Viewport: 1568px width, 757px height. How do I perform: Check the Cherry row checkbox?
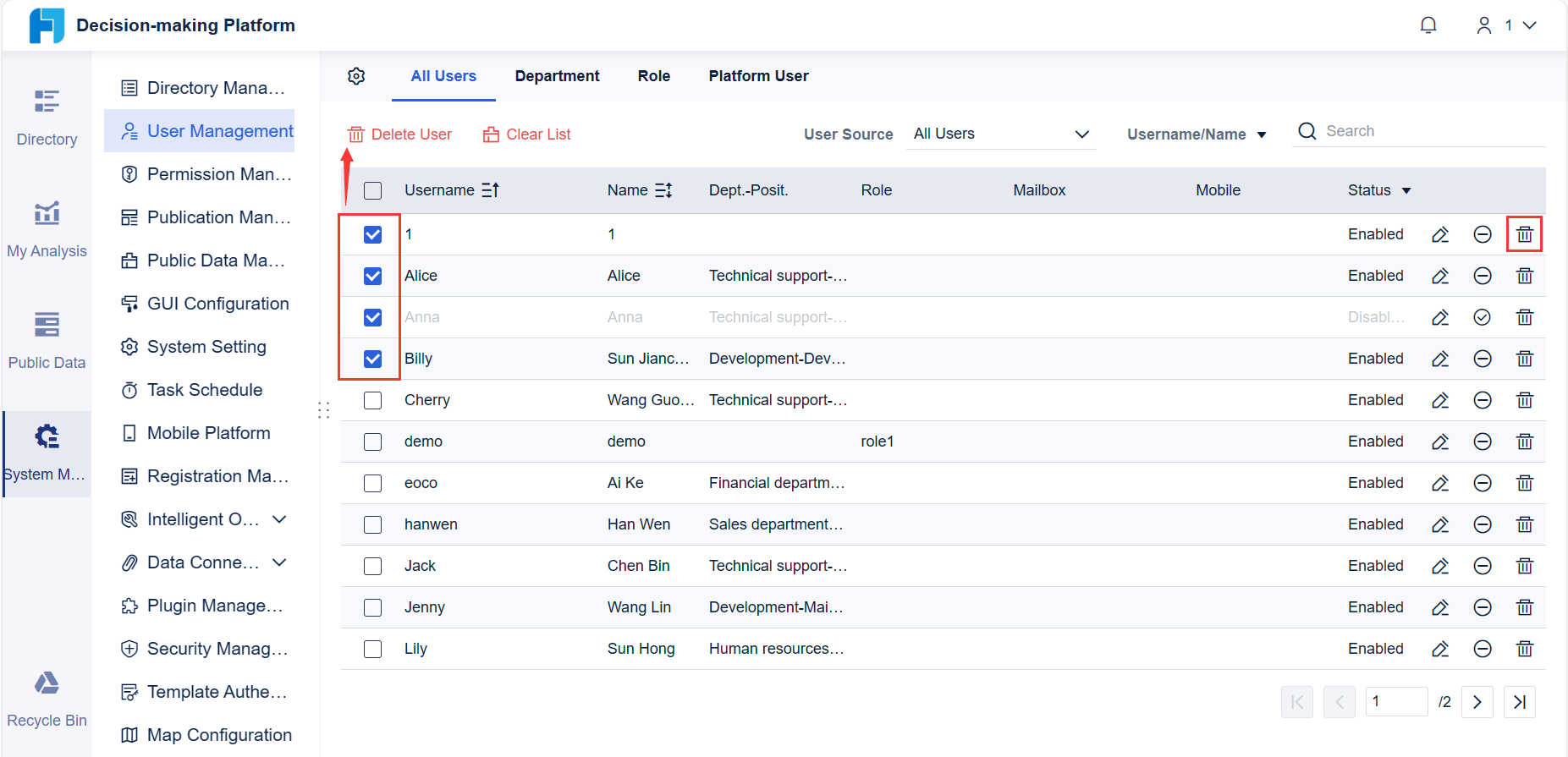(372, 400)
